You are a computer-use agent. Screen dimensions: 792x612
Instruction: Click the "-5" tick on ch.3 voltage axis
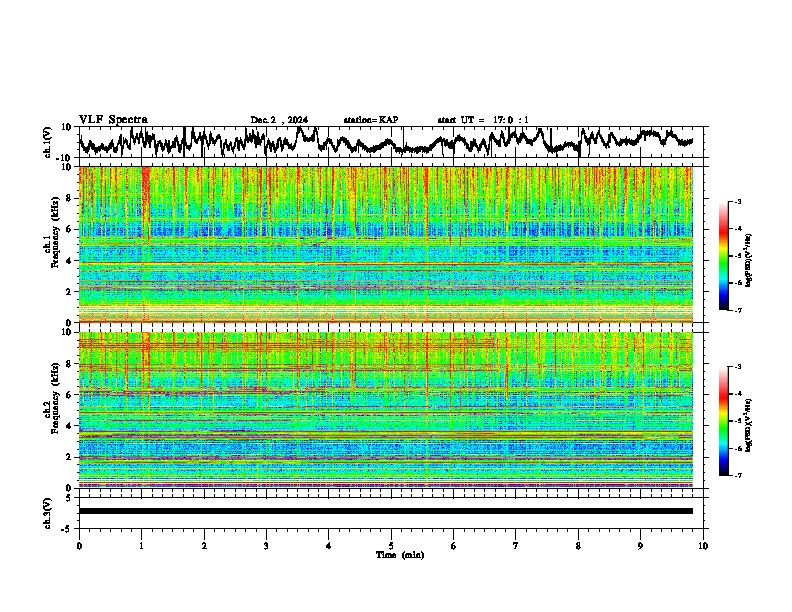click(67, 529)
